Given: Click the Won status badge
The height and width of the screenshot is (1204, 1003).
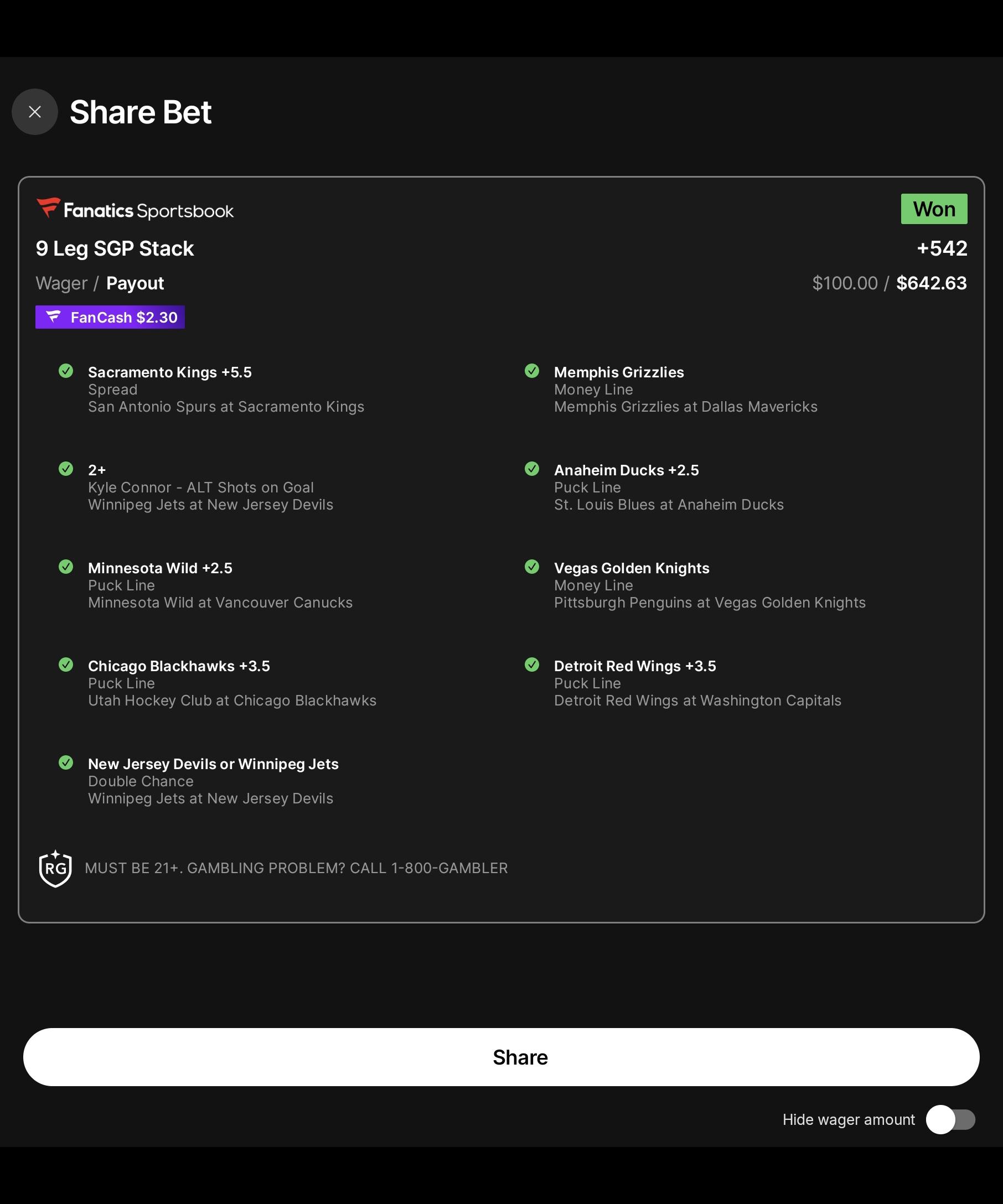Looking at the screenshot, I should 934,209.
